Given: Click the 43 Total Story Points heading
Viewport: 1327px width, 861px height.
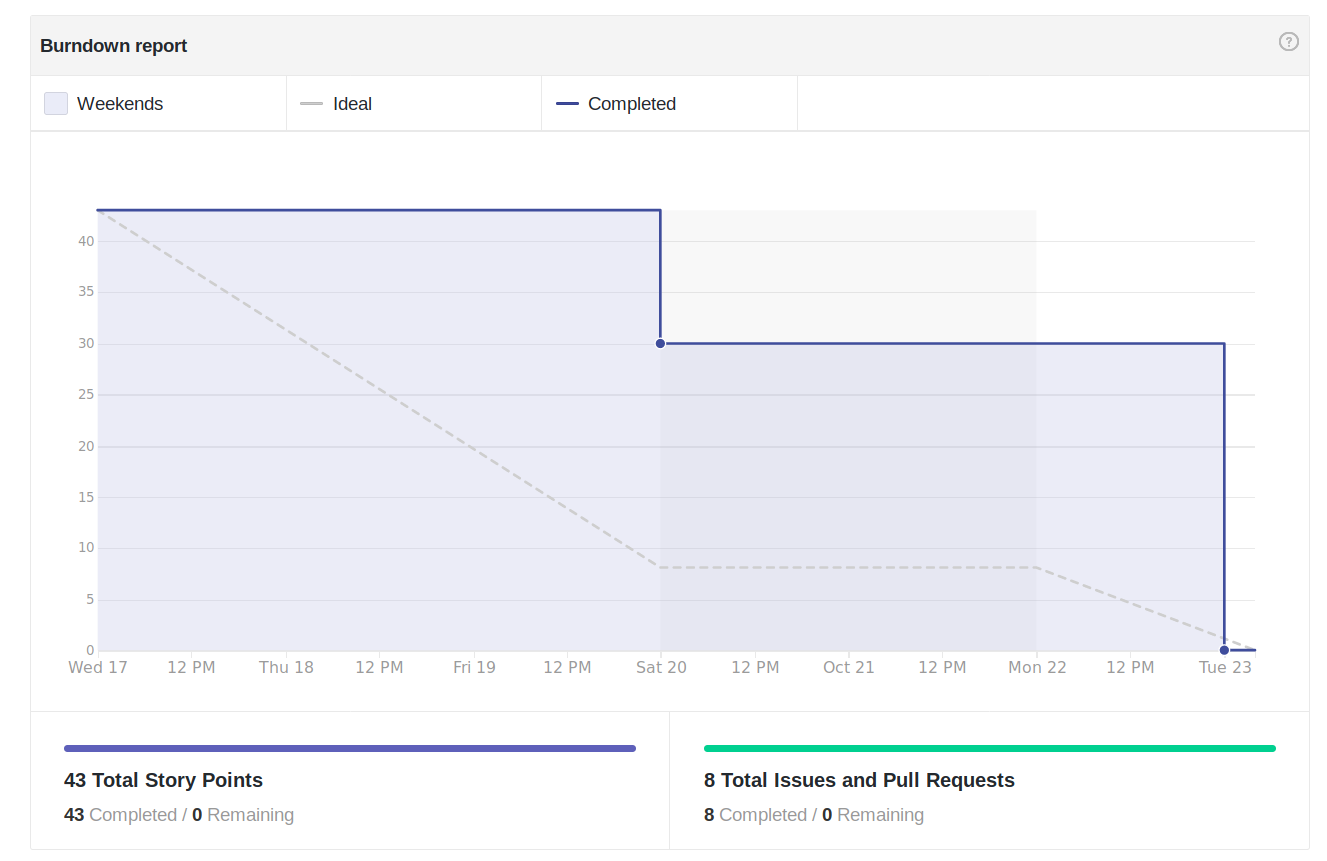Looking at the screenshot, I should coord(163,780).
